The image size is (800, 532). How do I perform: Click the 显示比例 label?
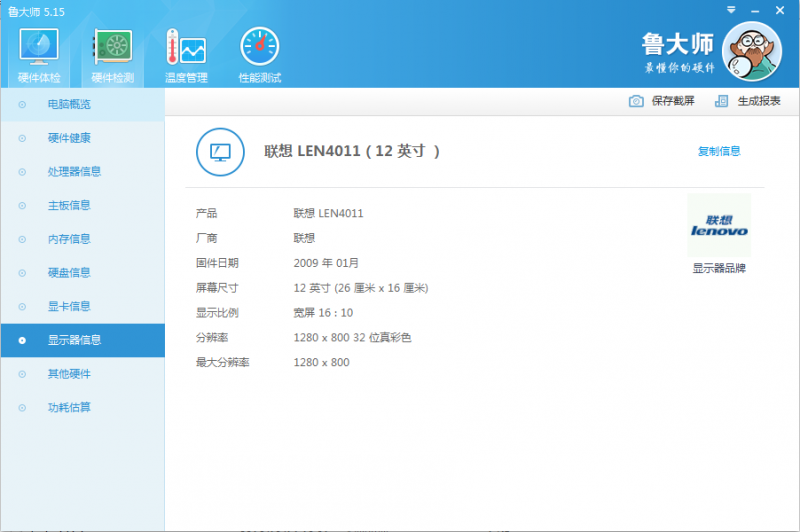pos(217,313)
